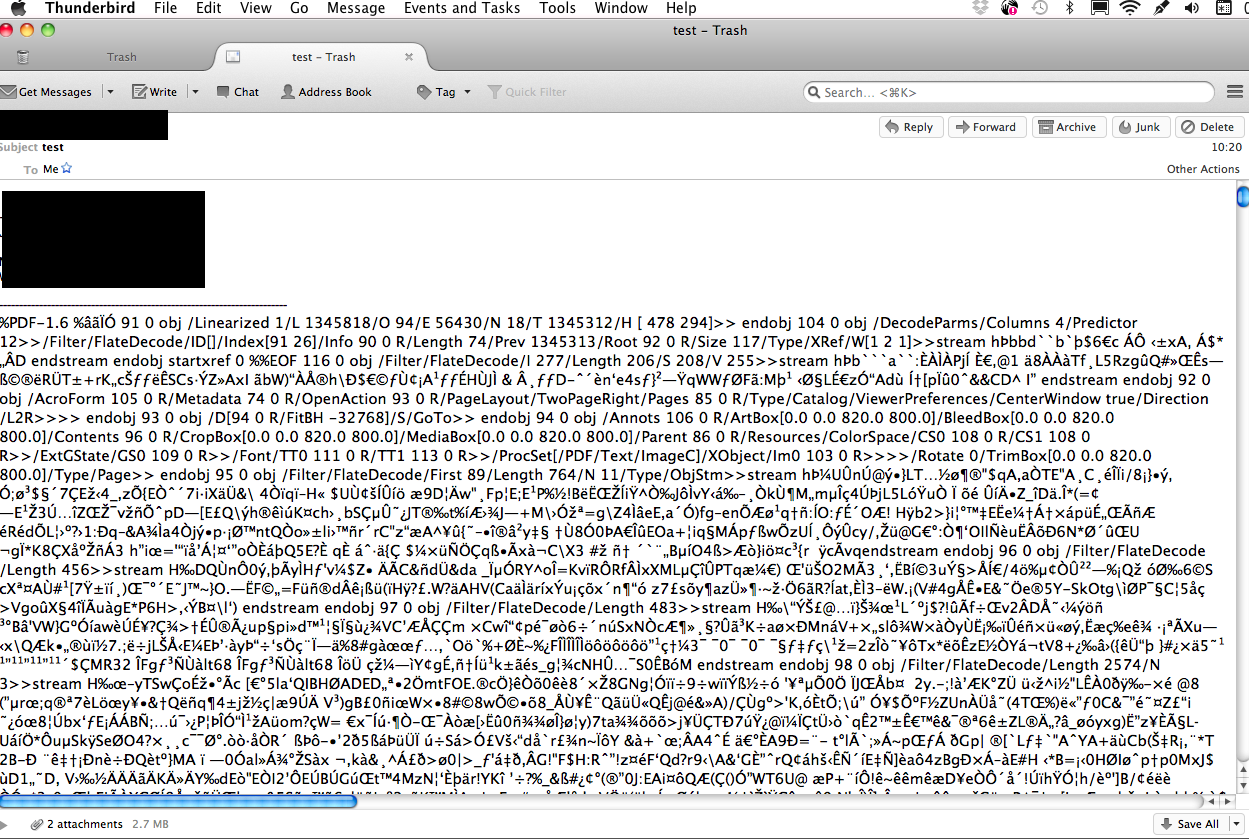Viewport: 1249px width, 839px height.
Task: Click the 2 attachments label
Action: coord(85,824)
